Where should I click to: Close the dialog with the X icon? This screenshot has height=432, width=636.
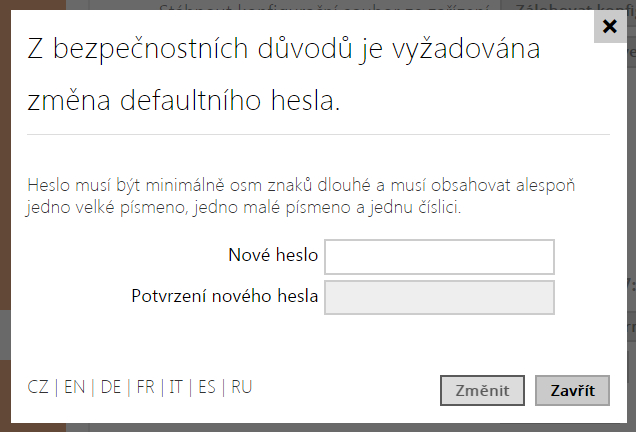[x=609, y=26]
